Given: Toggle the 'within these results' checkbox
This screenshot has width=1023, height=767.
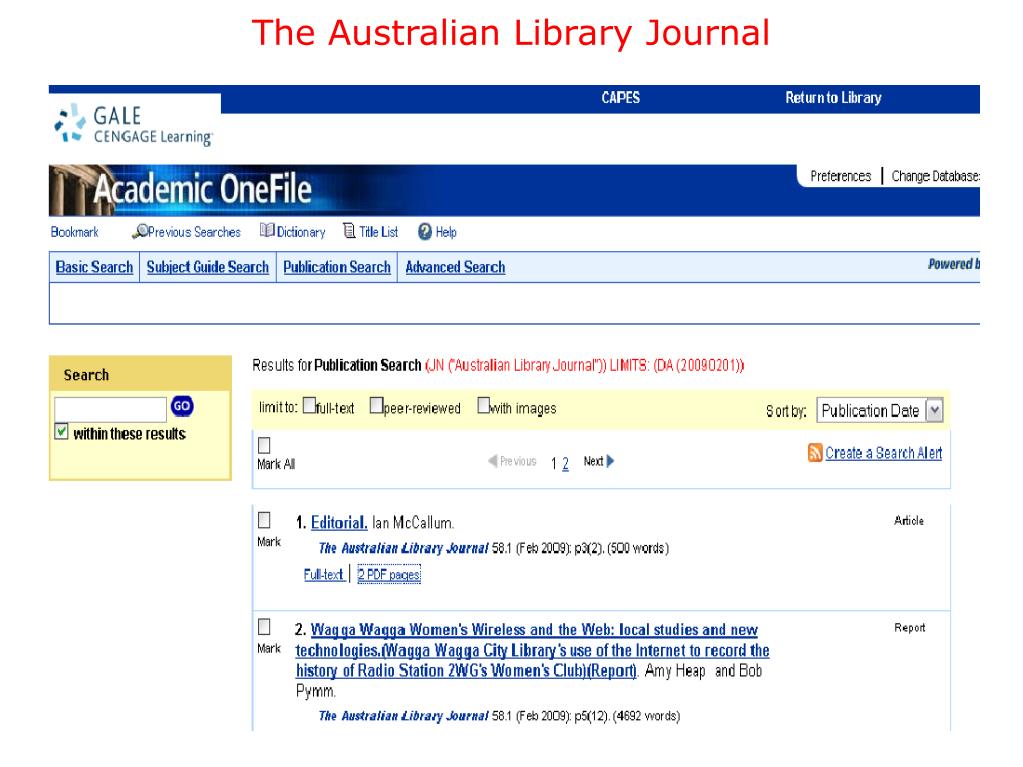Looking at the screenshot, I should coord(61,432).
